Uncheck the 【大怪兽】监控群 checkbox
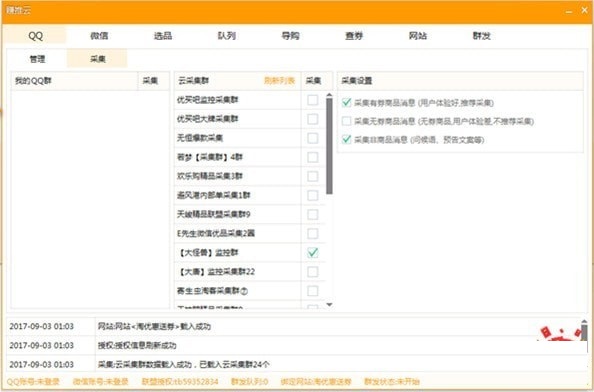This screenshot has height=392, width=594. click(313, 253)
